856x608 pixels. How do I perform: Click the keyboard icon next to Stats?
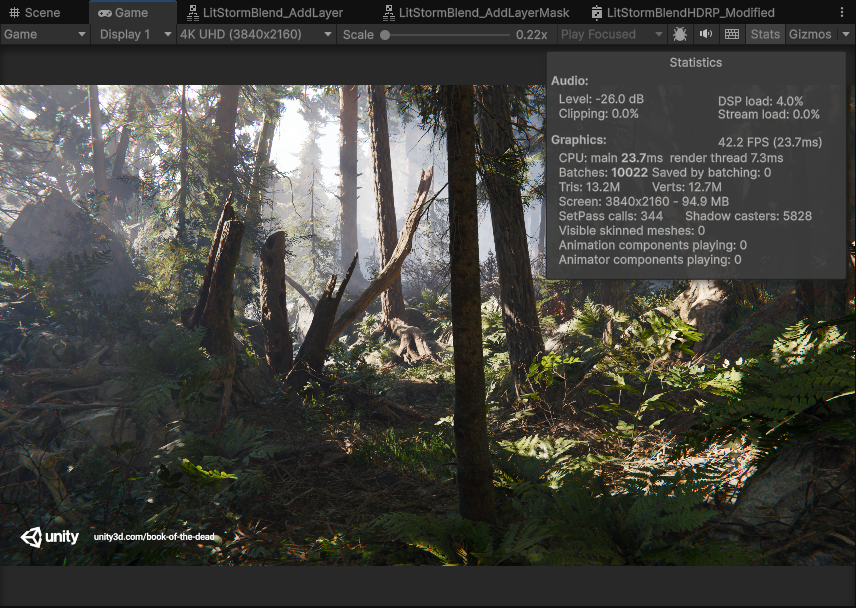tap(733, 34)
